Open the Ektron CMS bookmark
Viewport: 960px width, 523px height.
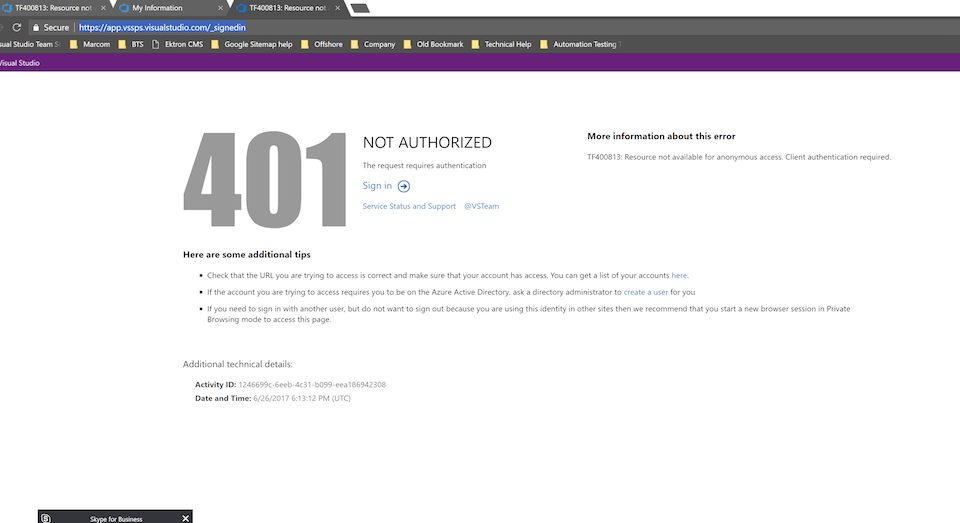click(178, 44)
